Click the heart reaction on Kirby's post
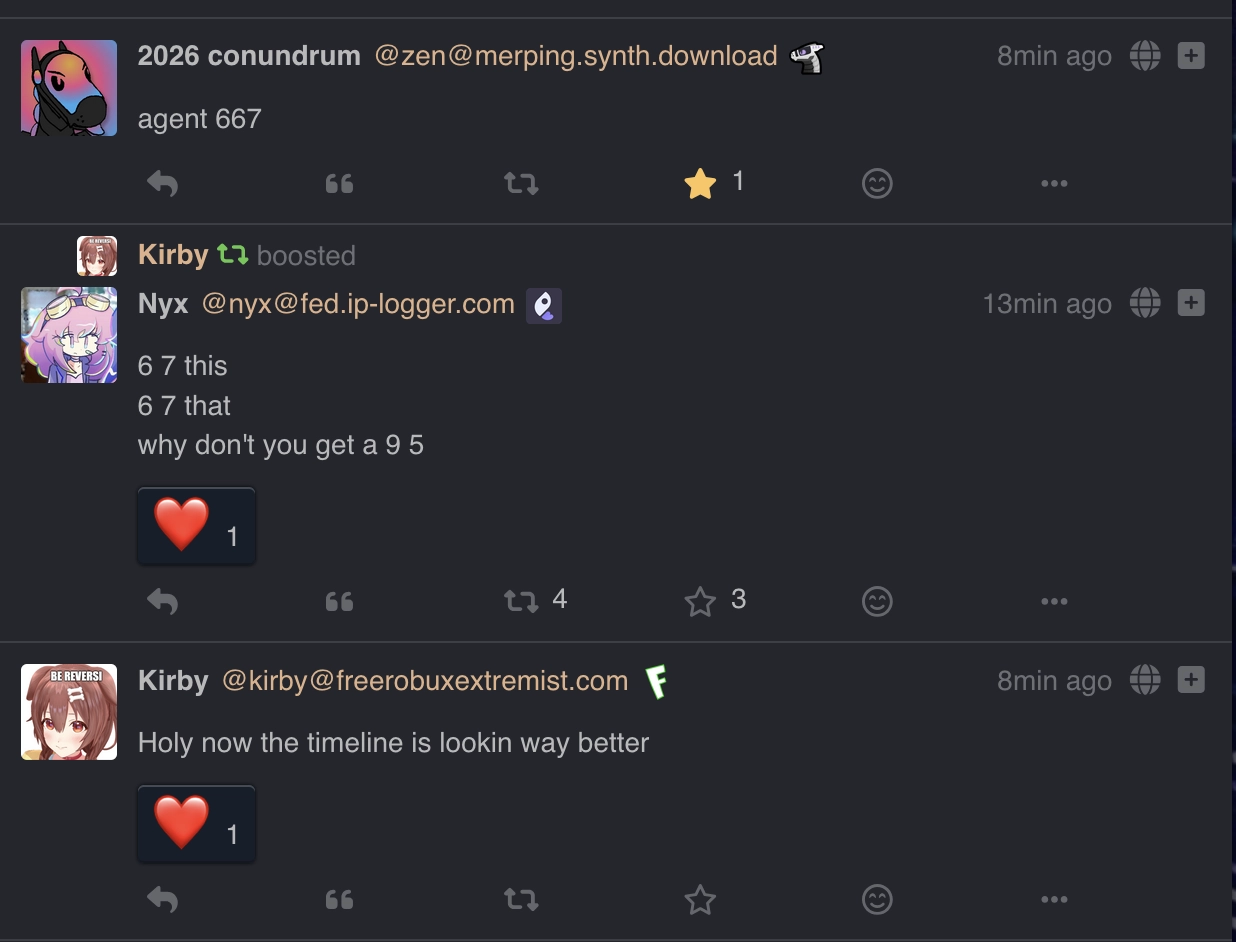This screenshot has width=1236, height=942. pyautogui.click(x=196, y=824)
